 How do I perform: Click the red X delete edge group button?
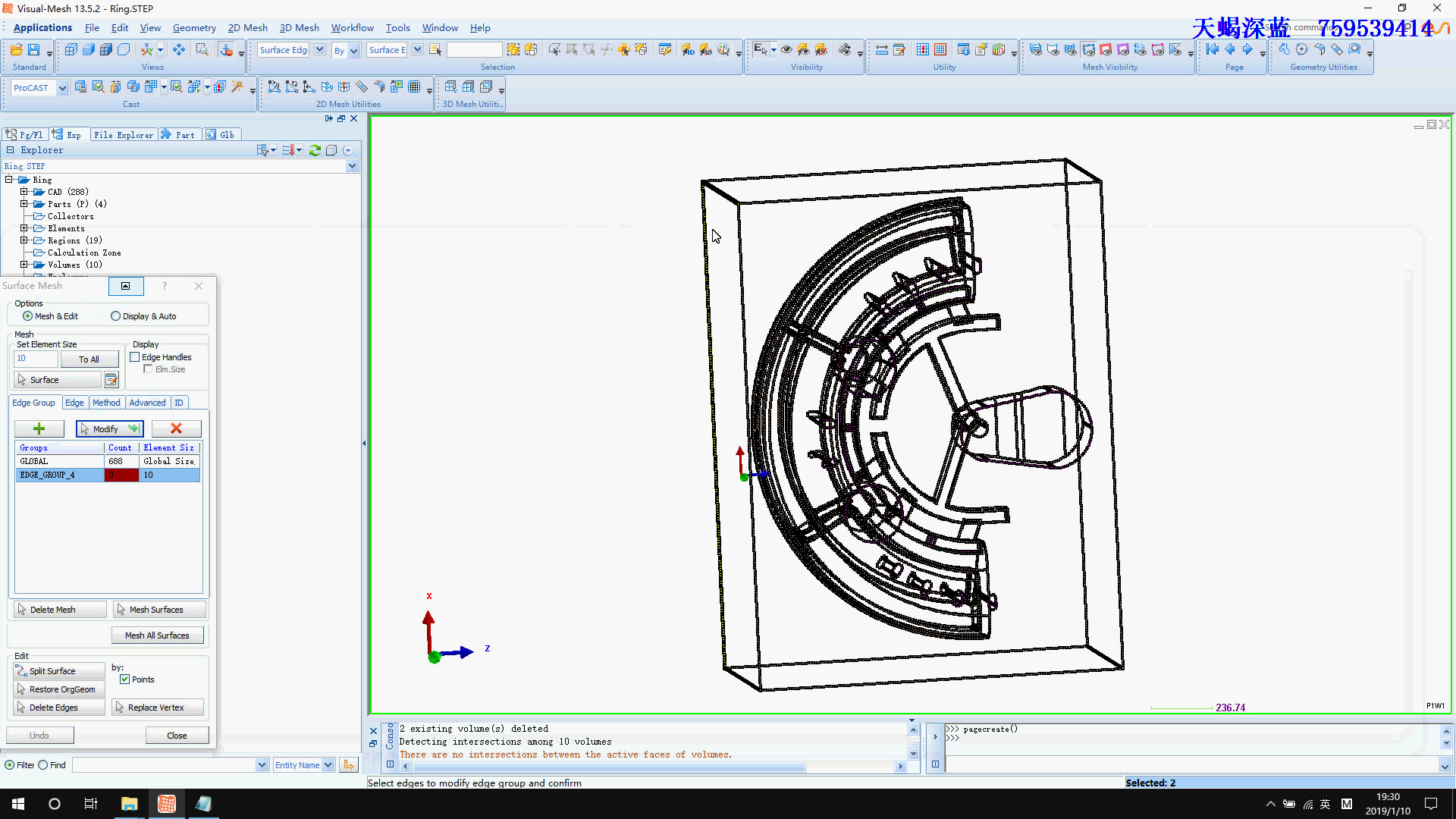[x=176, y=428]
